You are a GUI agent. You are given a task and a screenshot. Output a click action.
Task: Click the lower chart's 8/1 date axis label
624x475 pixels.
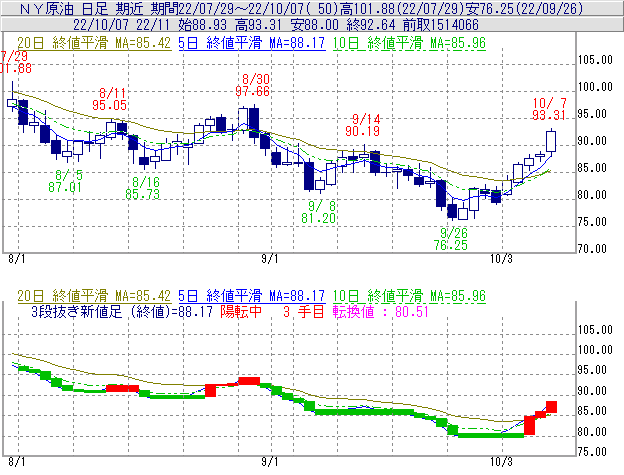click(17, 462)
